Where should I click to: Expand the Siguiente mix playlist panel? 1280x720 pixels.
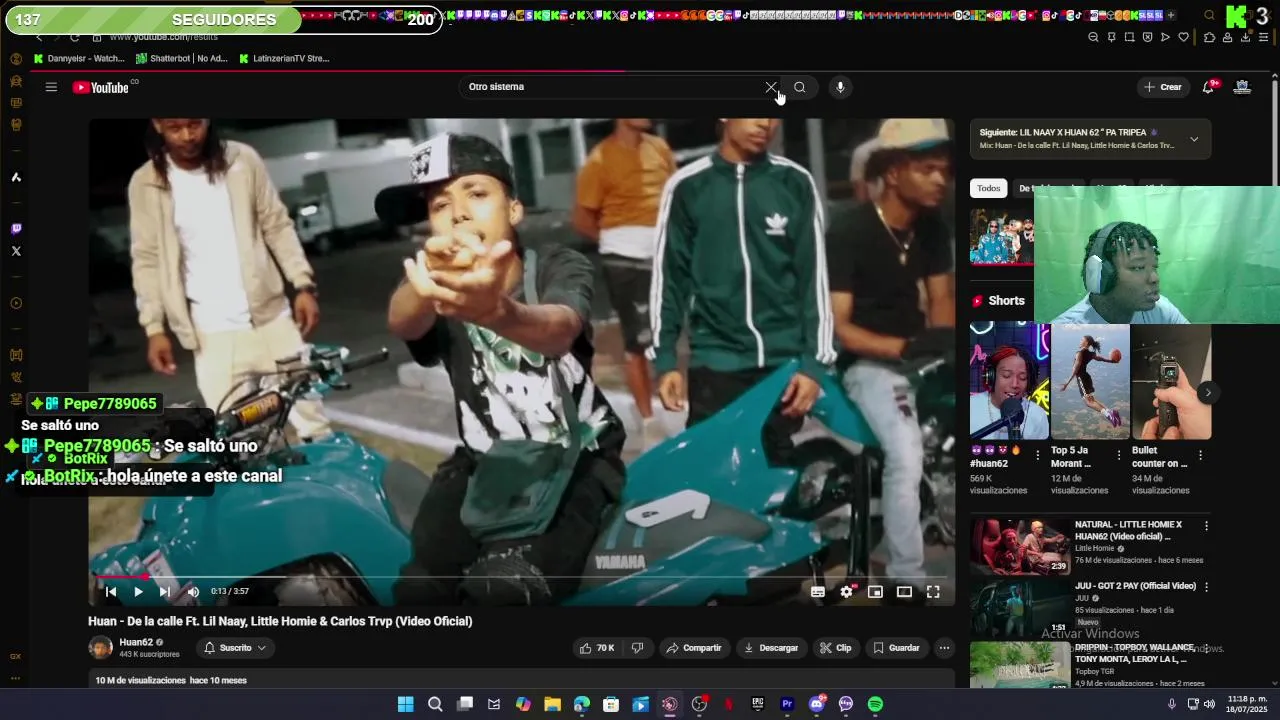tap(1194, 139)
